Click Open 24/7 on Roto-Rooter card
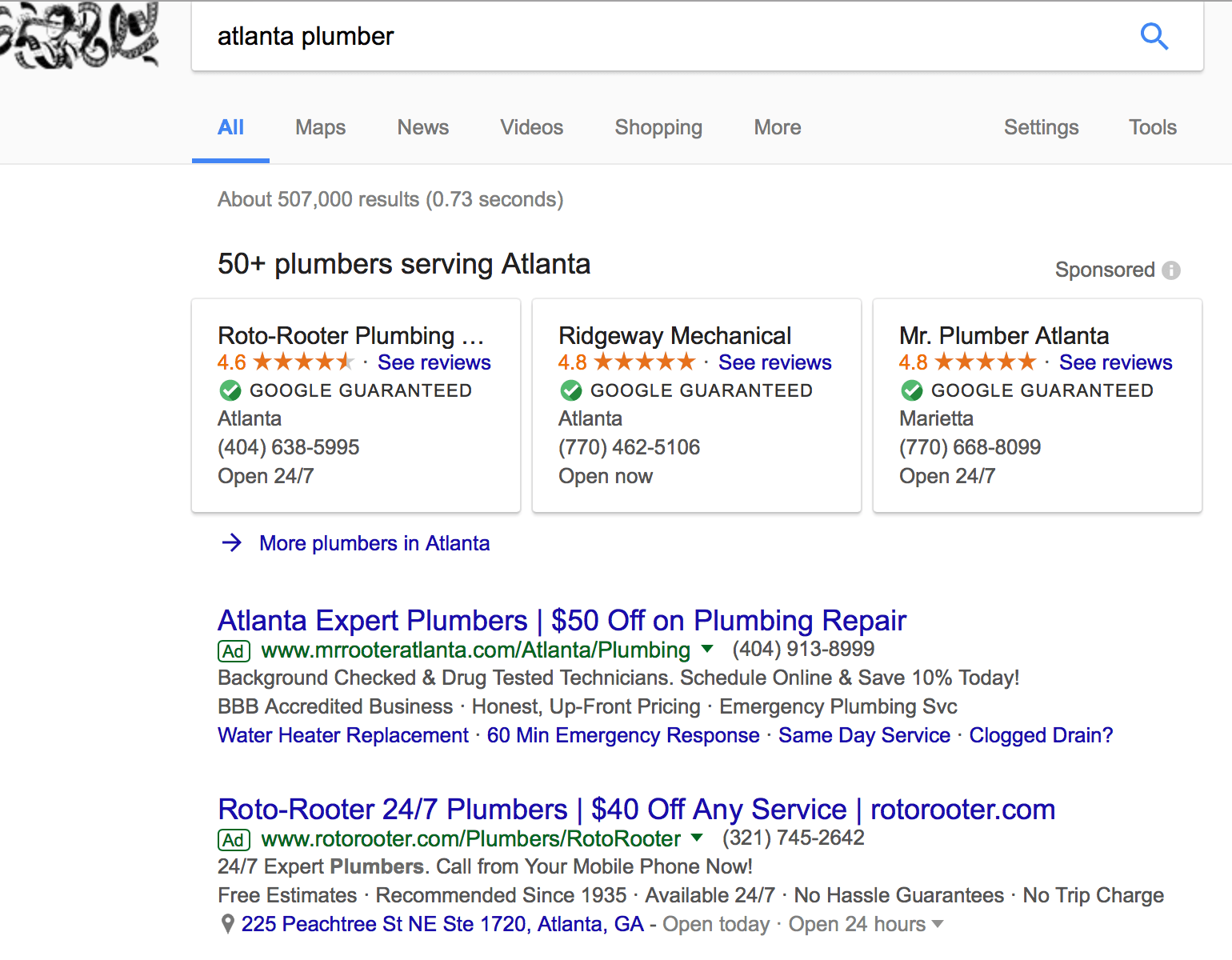This screenshot has height=960, width=1232. (x=266, y=476)
